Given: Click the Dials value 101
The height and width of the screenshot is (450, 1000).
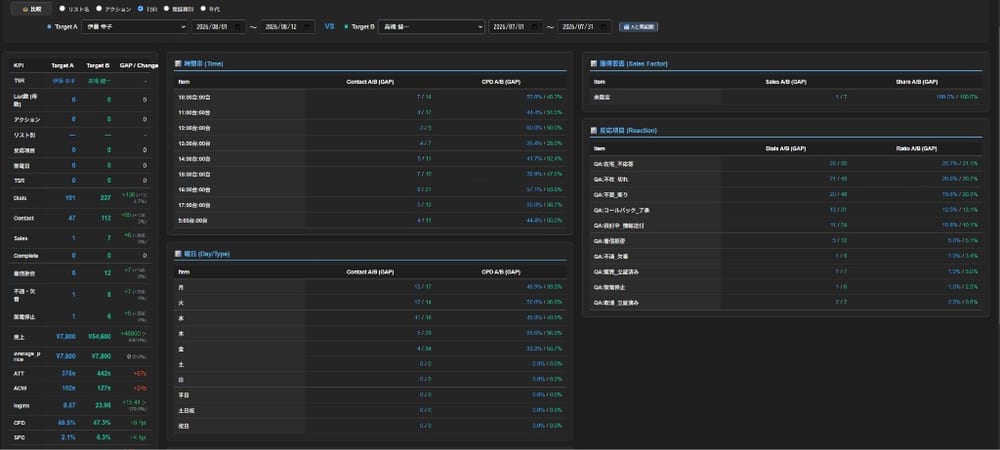Looking at the screenshot, I should click(x=70, y=198).
